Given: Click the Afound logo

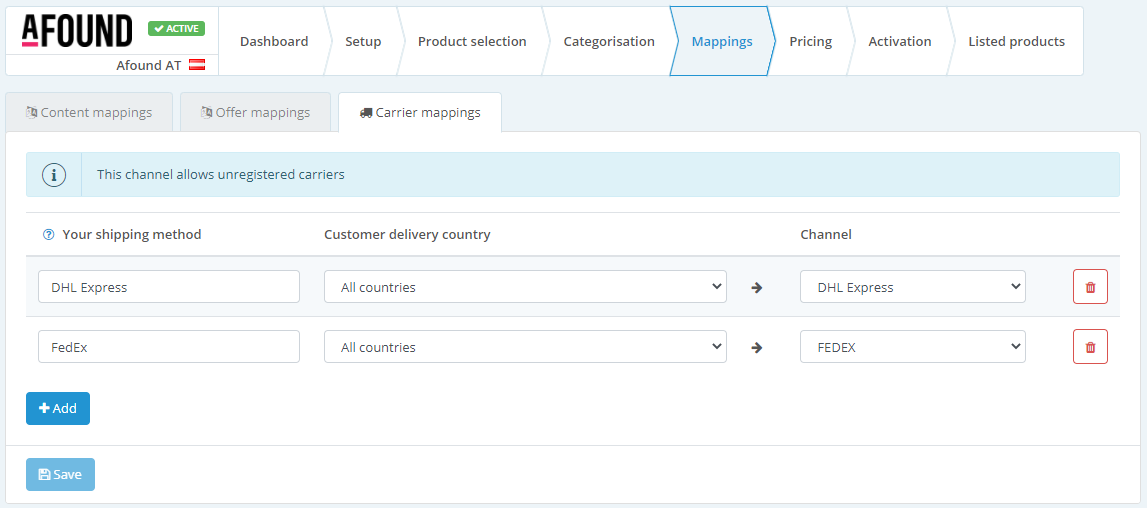Looking at the screenshot, I should point(77,31).
